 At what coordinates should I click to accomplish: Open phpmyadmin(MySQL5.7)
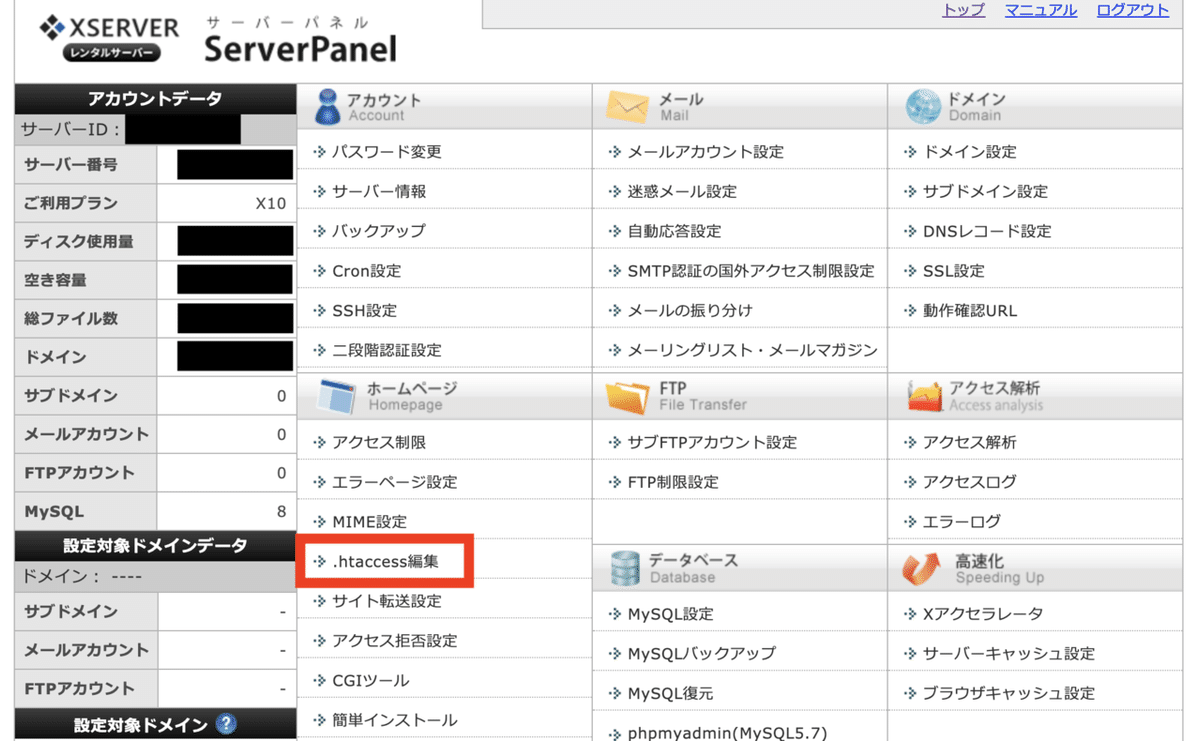(x=728, y=733)
